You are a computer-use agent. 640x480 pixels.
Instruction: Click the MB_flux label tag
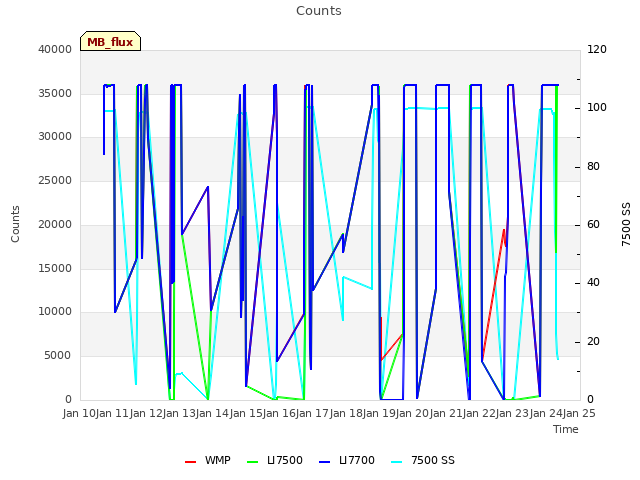click(x=110, y=41)
